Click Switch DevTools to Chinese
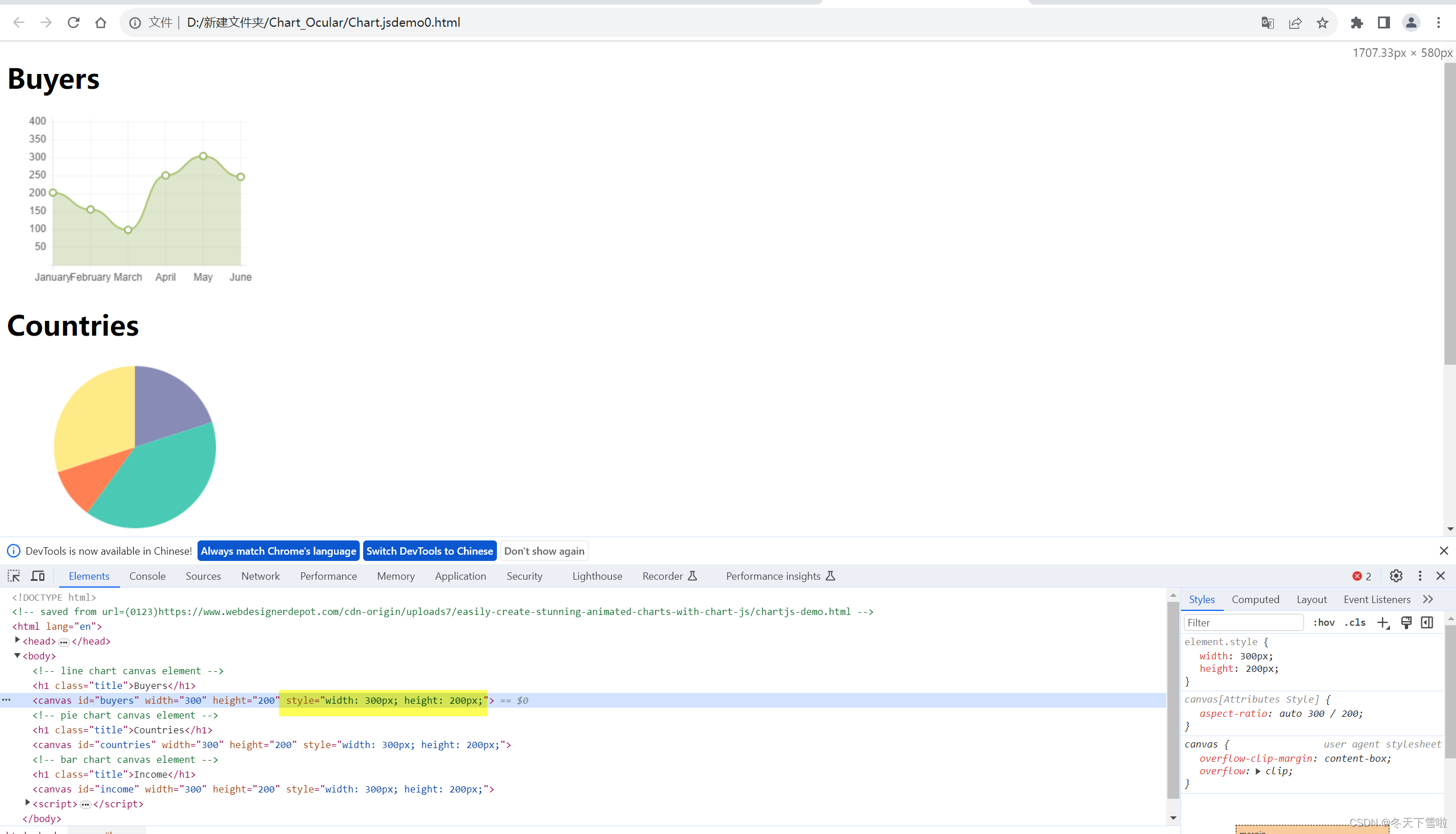Screen dimensions: 1456x834 429,551
